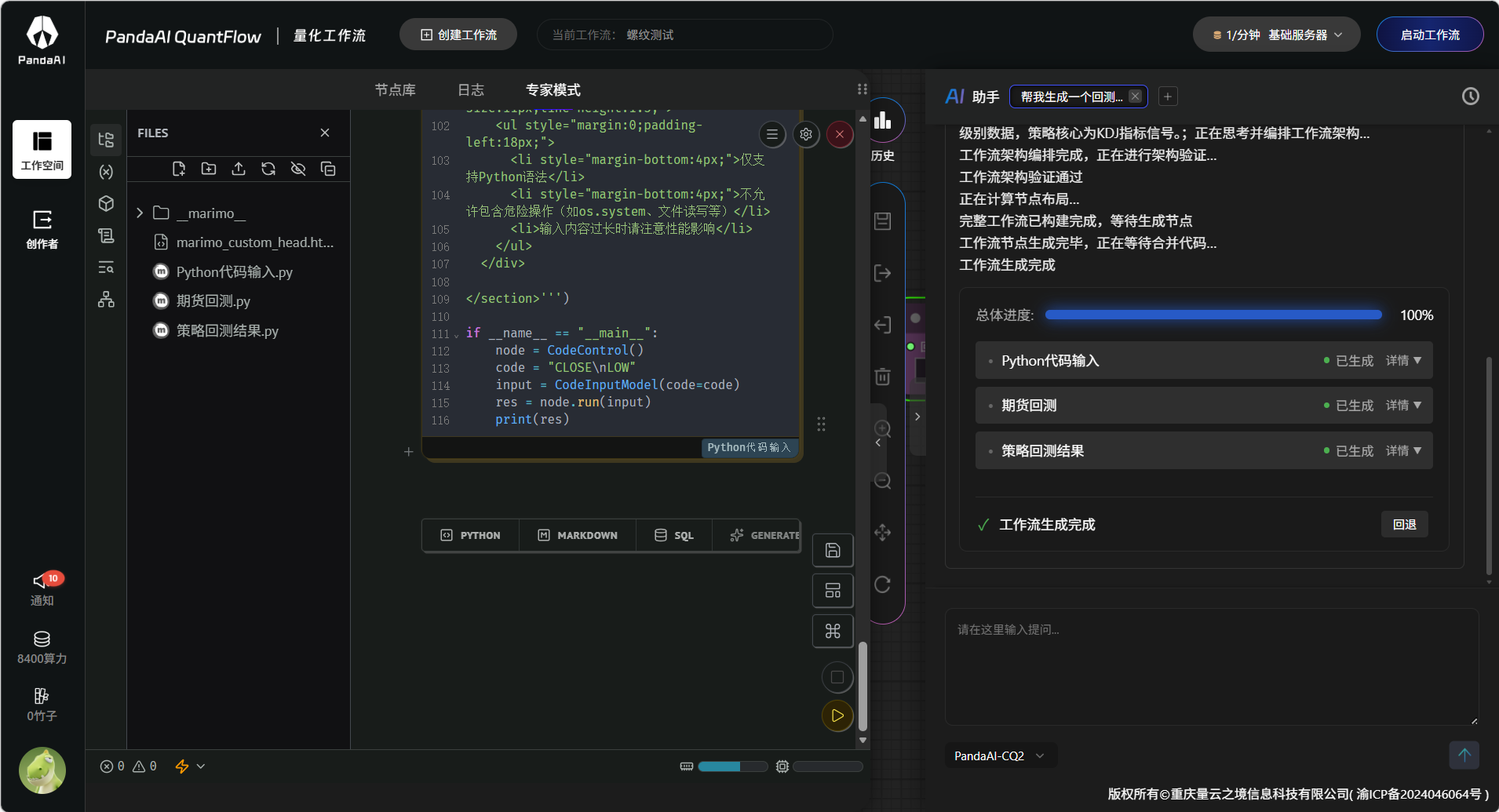Open the command palette icon
Screen dimensions: 1499x812
pyautogui.click(x=833, y=631)
